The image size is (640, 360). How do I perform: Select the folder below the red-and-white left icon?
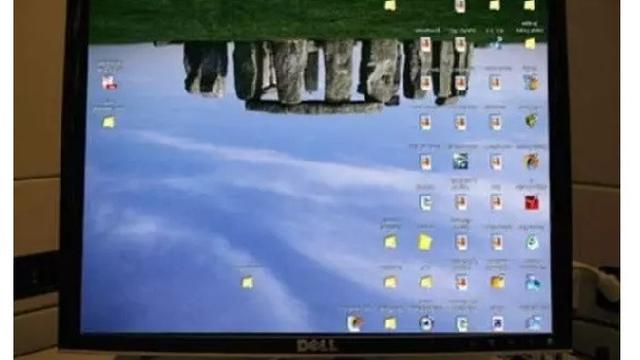(x=109, y=122)
